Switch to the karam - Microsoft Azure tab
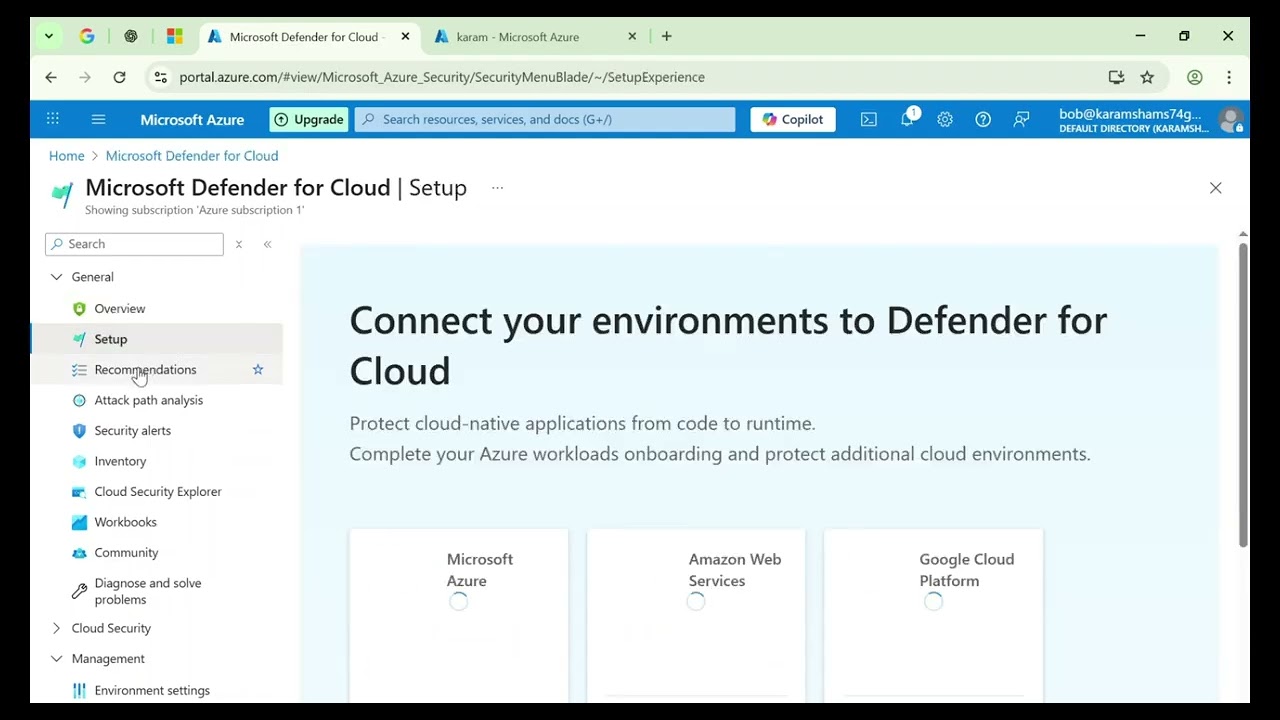Image resolution: width=1280 pixels, height=720 pixels. [x=520, y=37]
